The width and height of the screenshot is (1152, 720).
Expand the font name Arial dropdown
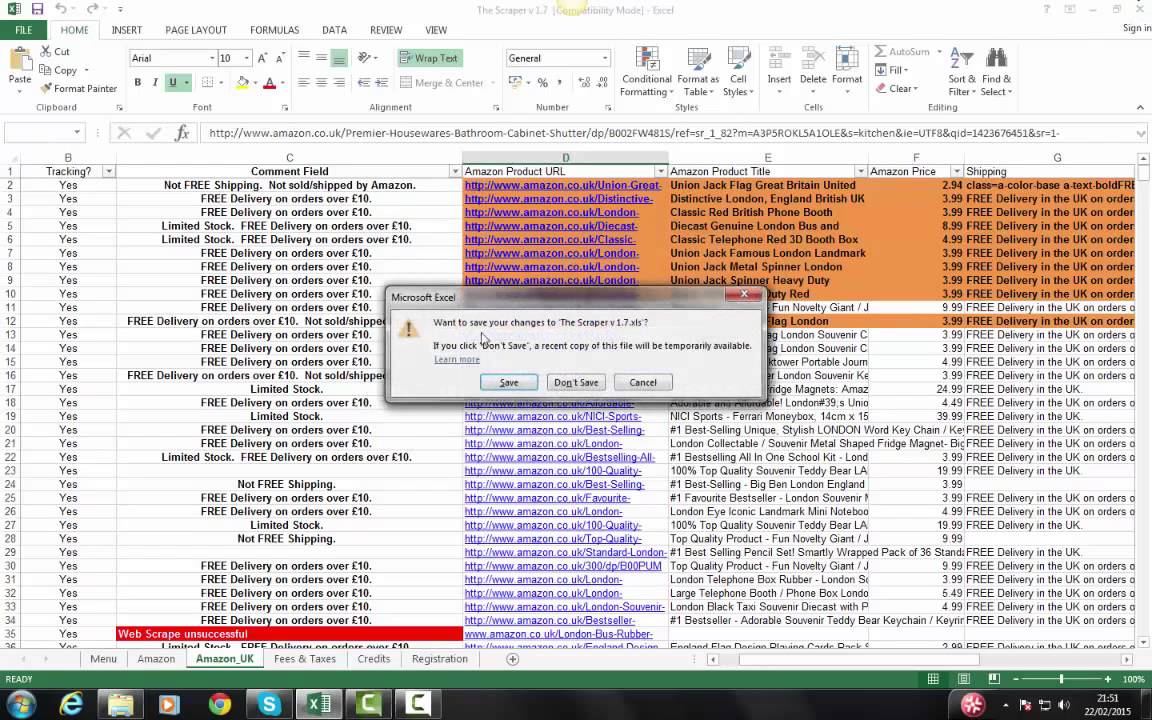tap(212, 58)
